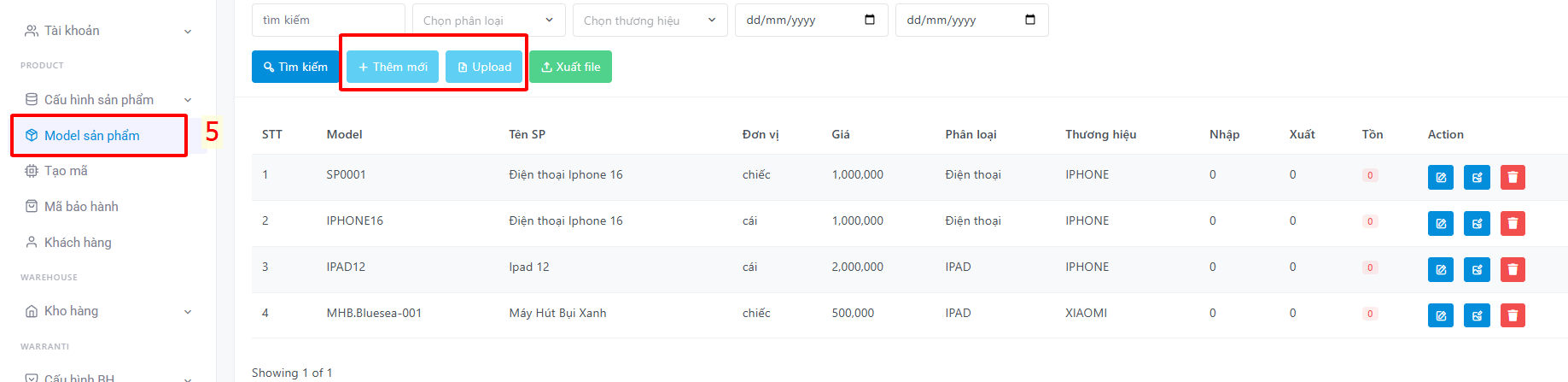Expand the Kho hàng menu
The image size is (1568, 382).
(108, 311)
